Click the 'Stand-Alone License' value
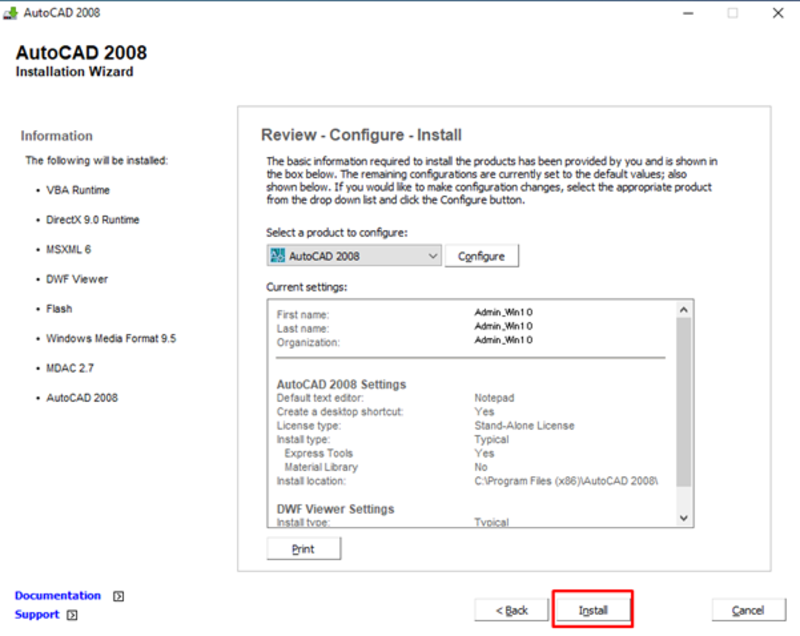This screenshot has width=800, height=636. (x=524, y=425)
